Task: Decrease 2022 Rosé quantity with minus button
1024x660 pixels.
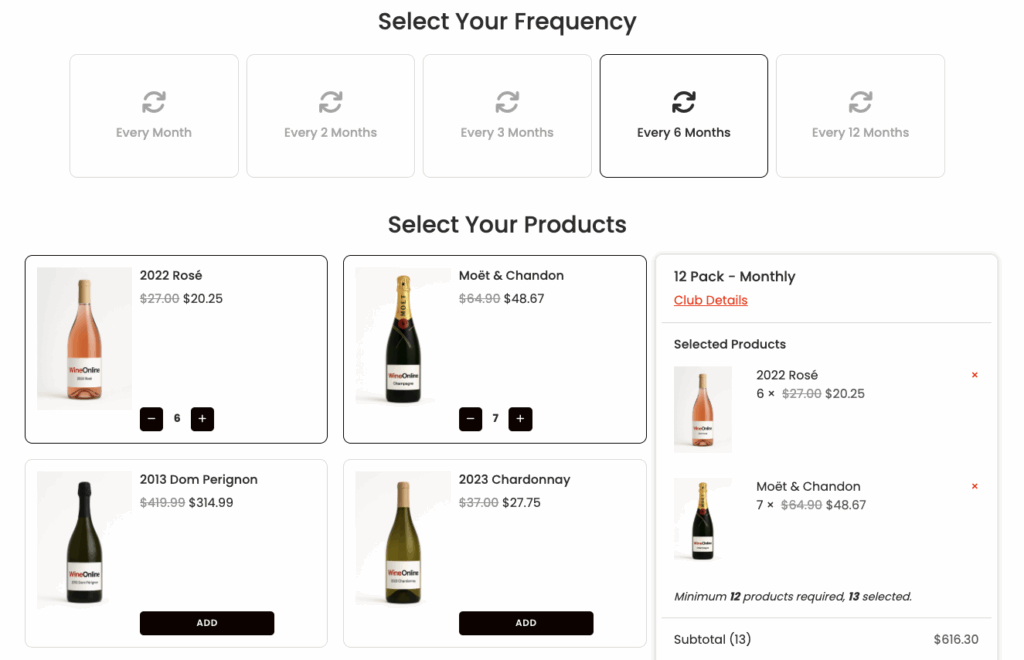Action: (152, 419)
